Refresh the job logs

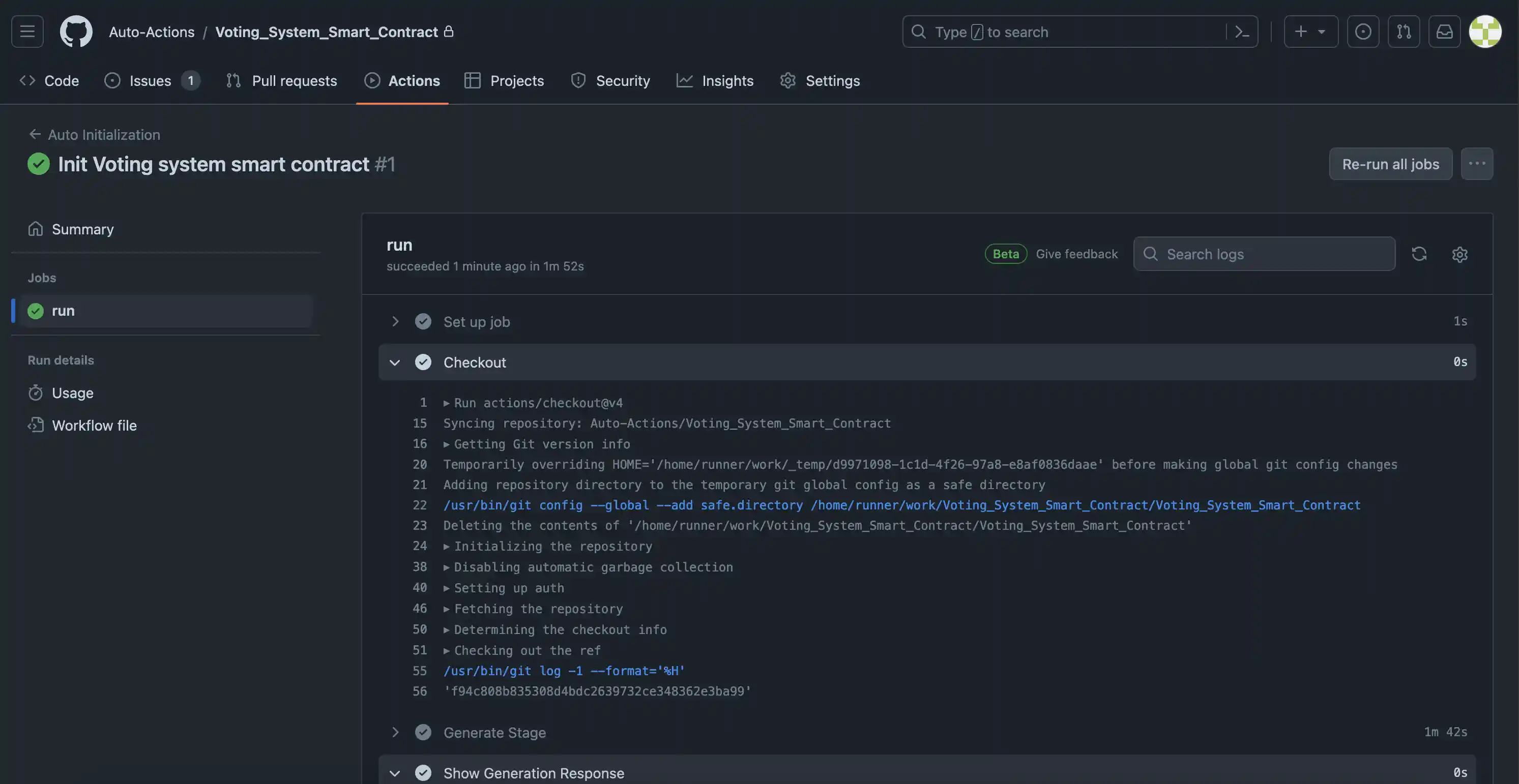click(1419, 254)
